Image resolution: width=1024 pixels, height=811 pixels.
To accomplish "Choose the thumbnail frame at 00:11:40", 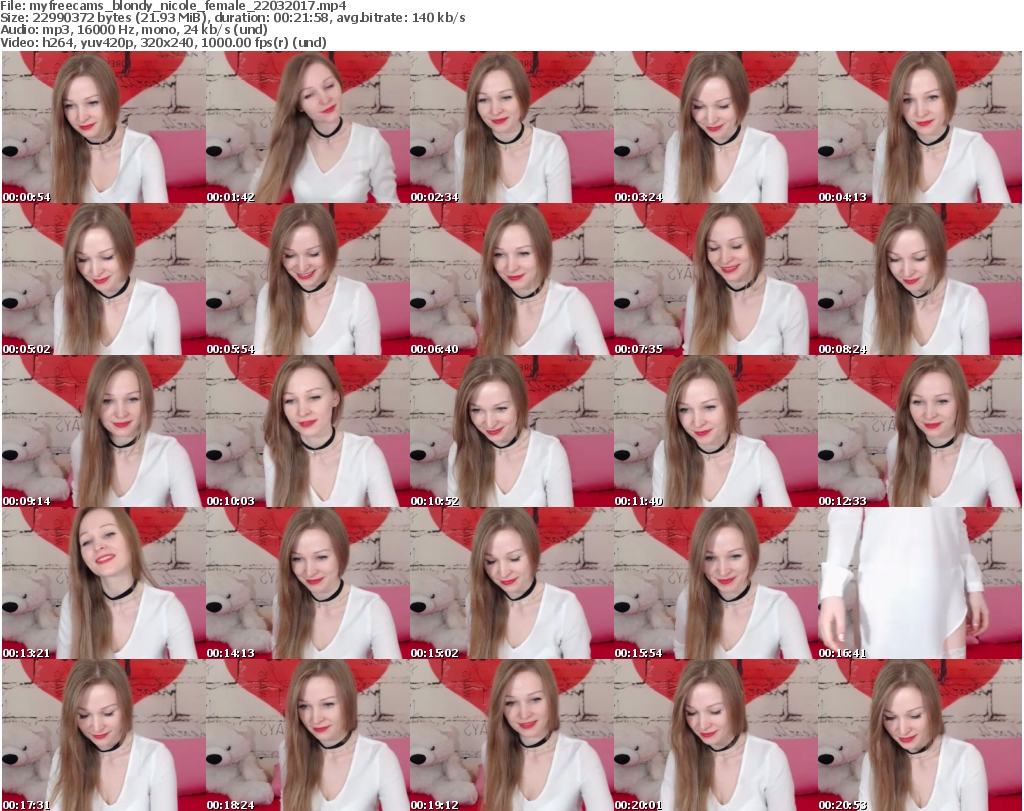I will pyautogui.click(x=715, y=431).
